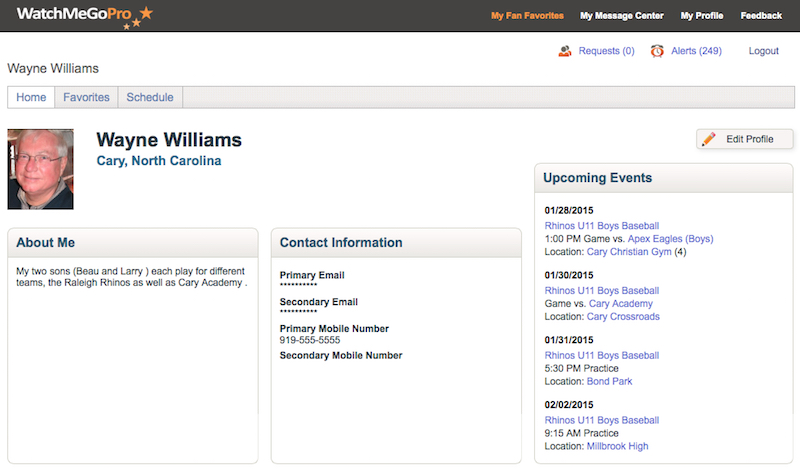Click the Requests people icon
The height and width of the screenshot is (469, 800).
coord(565,51)
